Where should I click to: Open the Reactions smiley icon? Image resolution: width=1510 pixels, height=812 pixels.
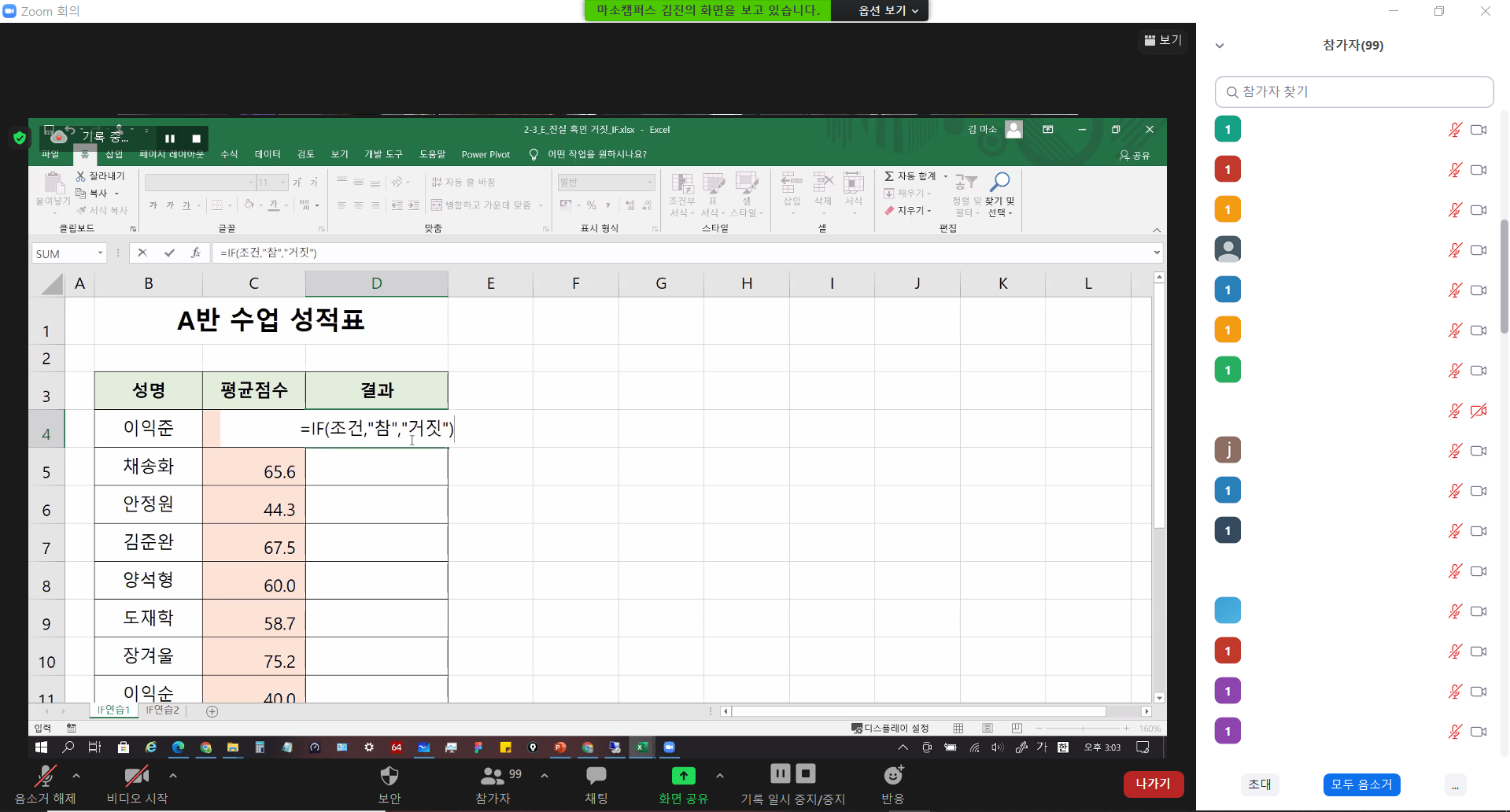892,777
